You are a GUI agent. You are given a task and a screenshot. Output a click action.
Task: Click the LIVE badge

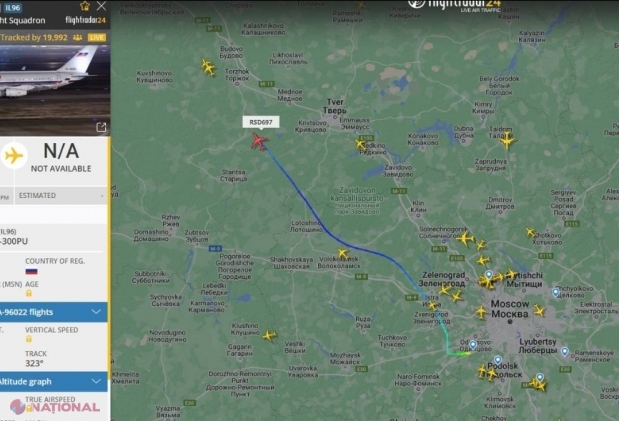coord(97,38)
